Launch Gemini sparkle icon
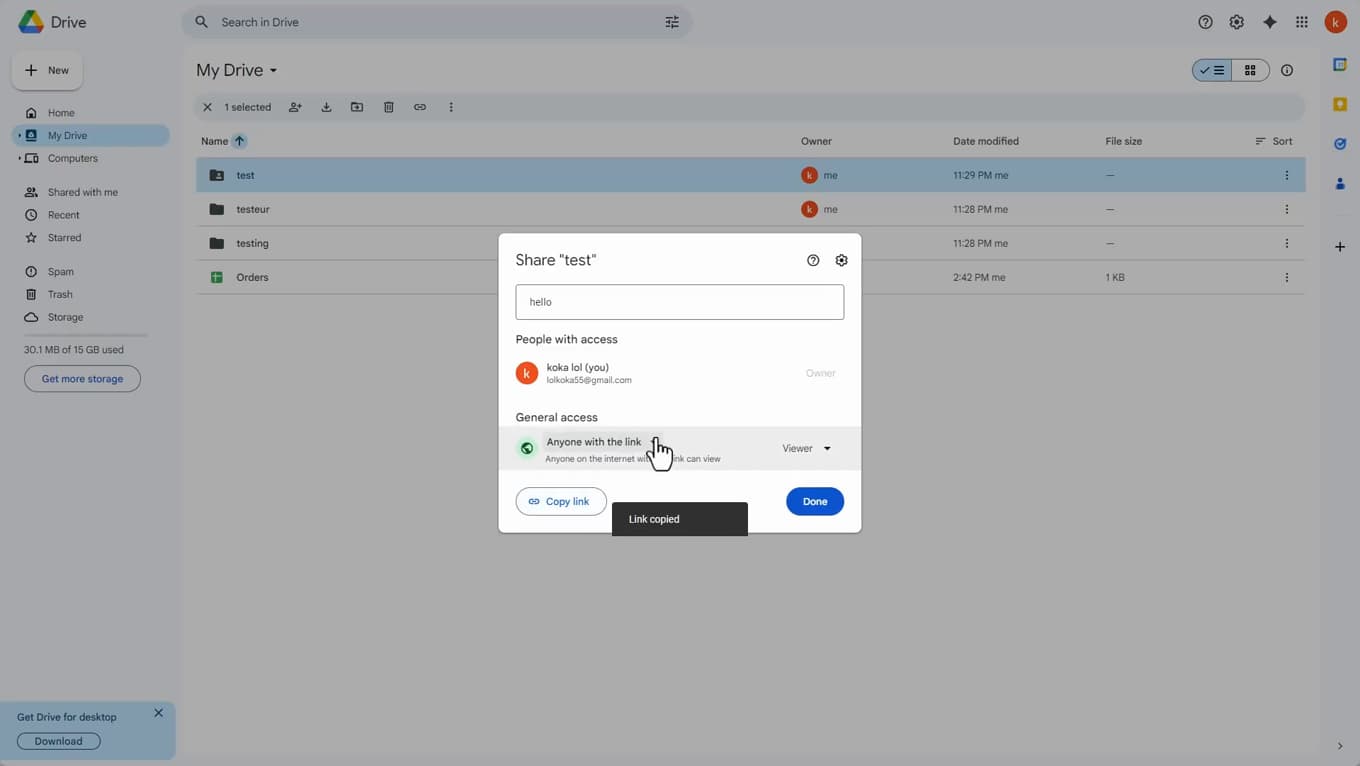 tap(1270, 22)
